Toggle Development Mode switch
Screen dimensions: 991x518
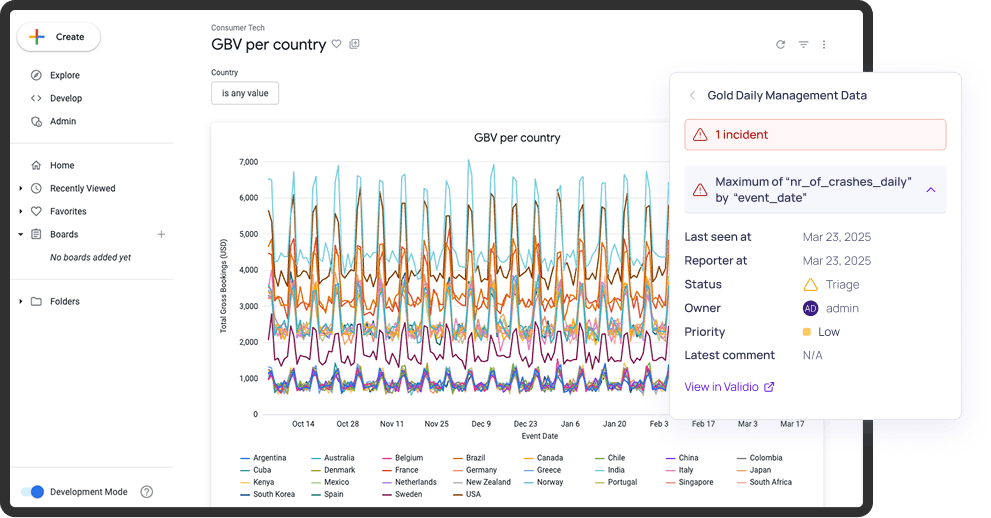(33, 492)
